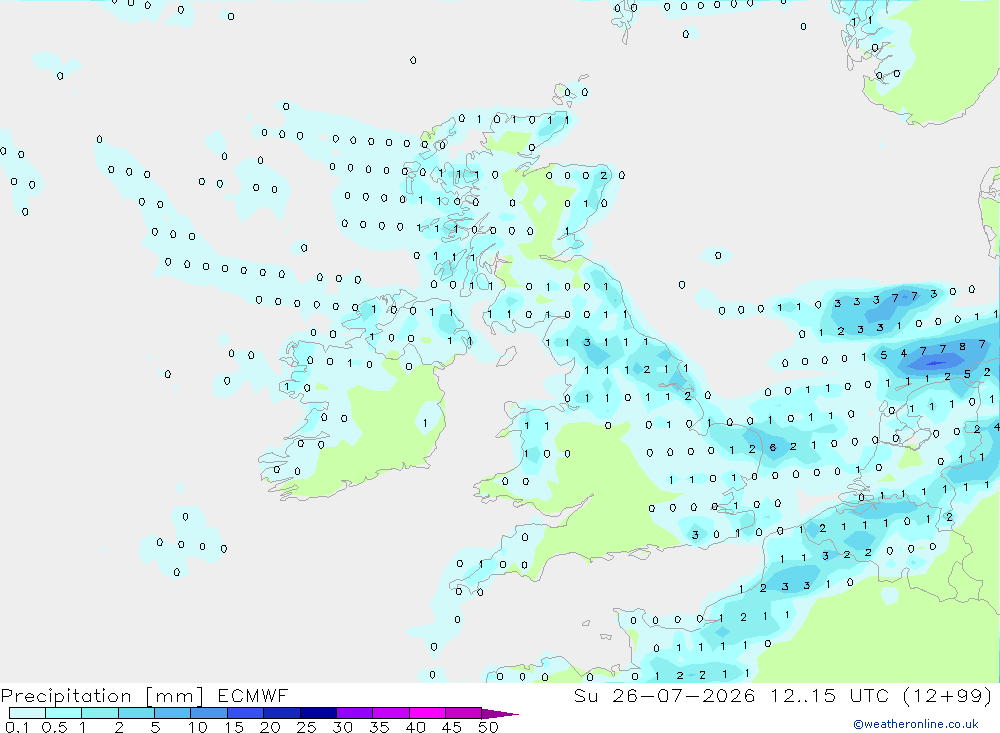This screenshot has height=733, width=1000.
Task: Click the "(12+99)" forecast offset text
Action: point(948,695)
